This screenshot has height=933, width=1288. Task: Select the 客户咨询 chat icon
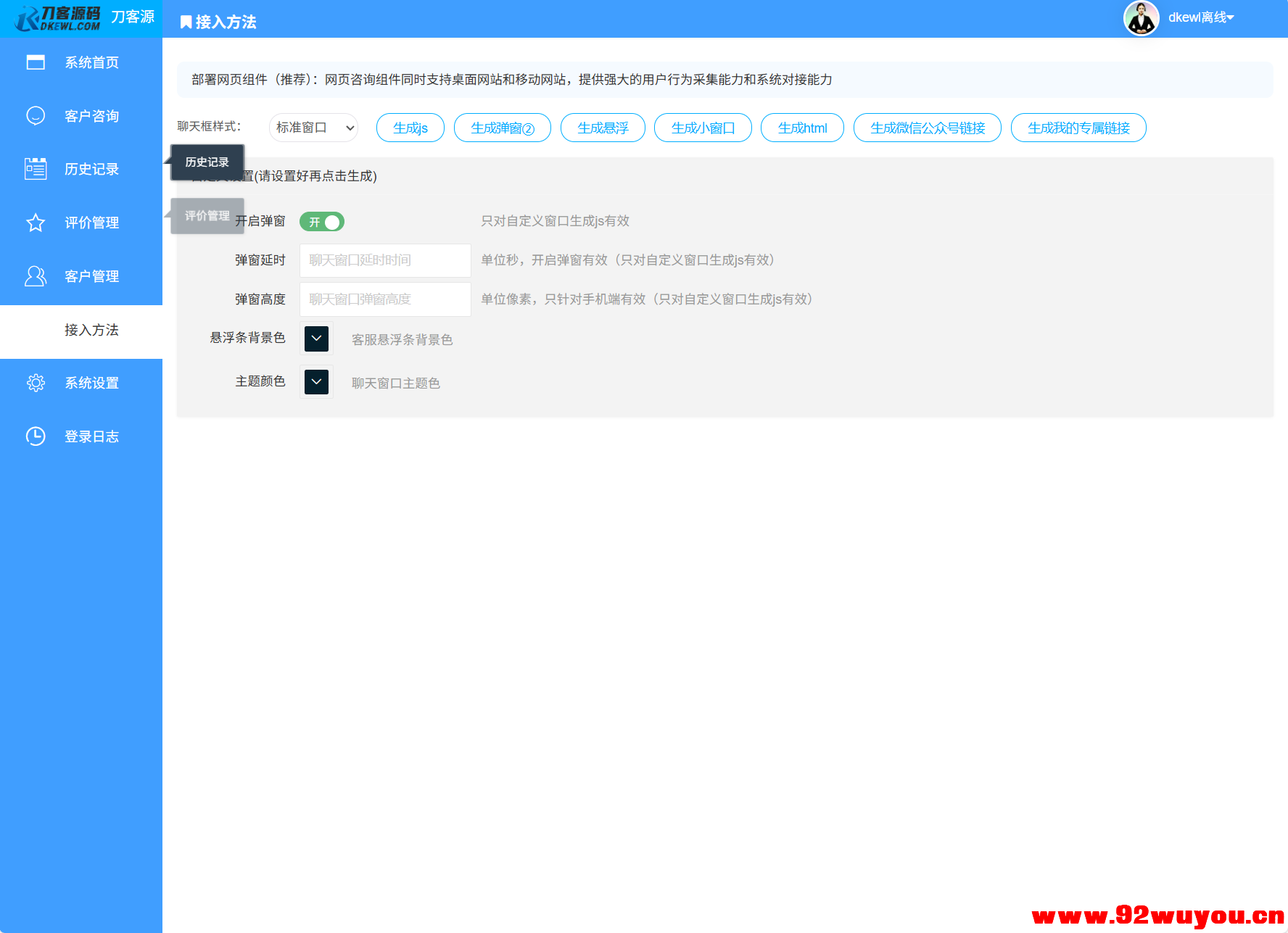pos(36,115)
